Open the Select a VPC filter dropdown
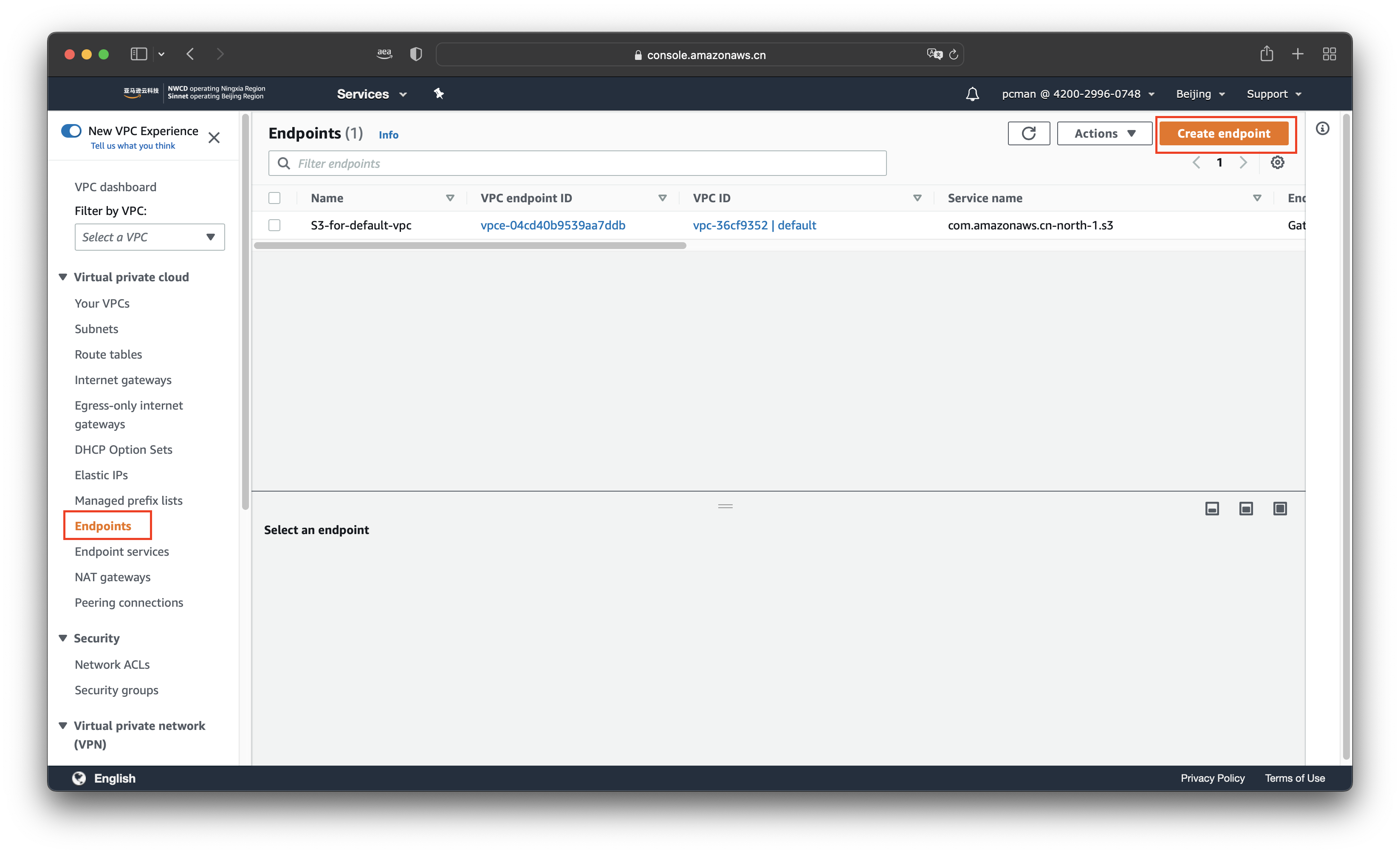 [x=150, y=237]
